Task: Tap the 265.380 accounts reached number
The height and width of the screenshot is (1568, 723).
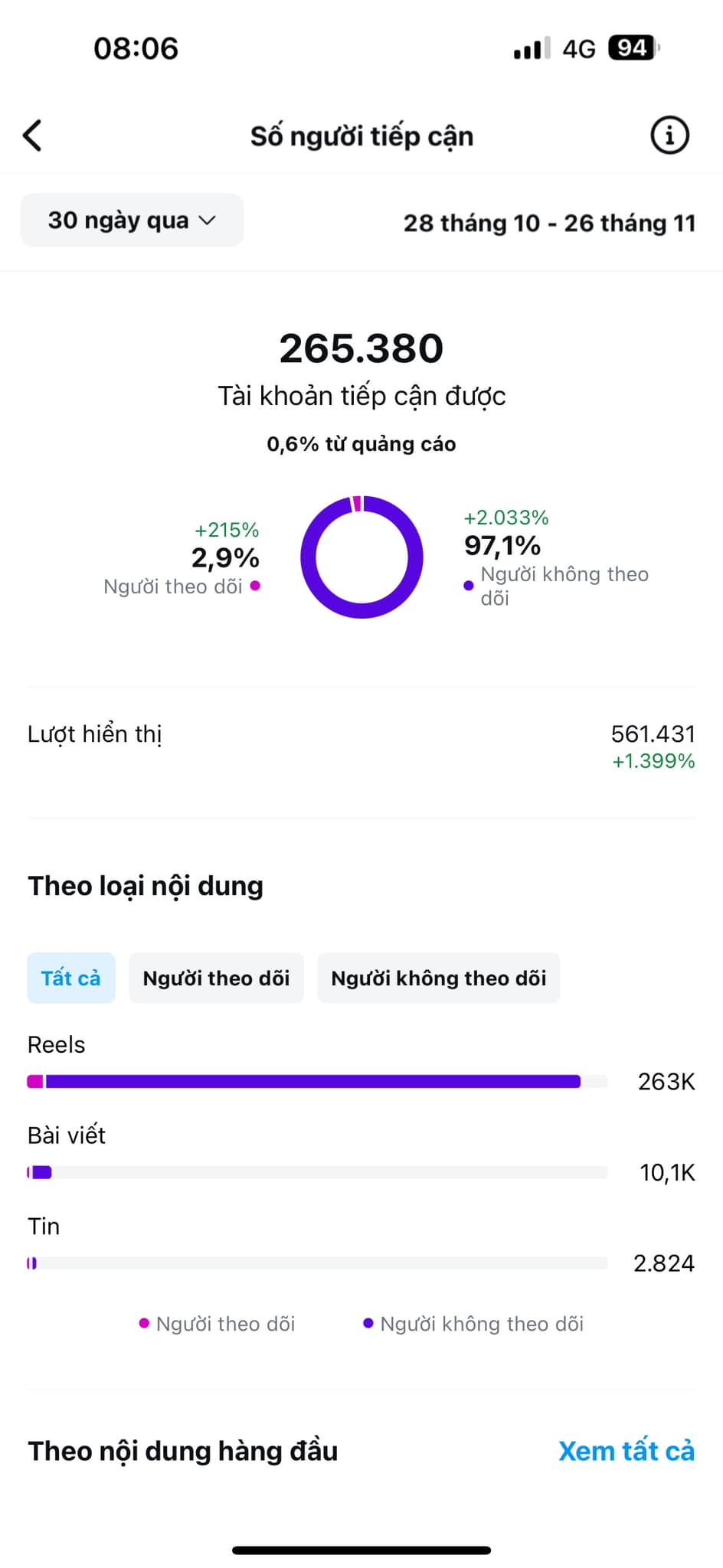Action: tap(361, 348)
